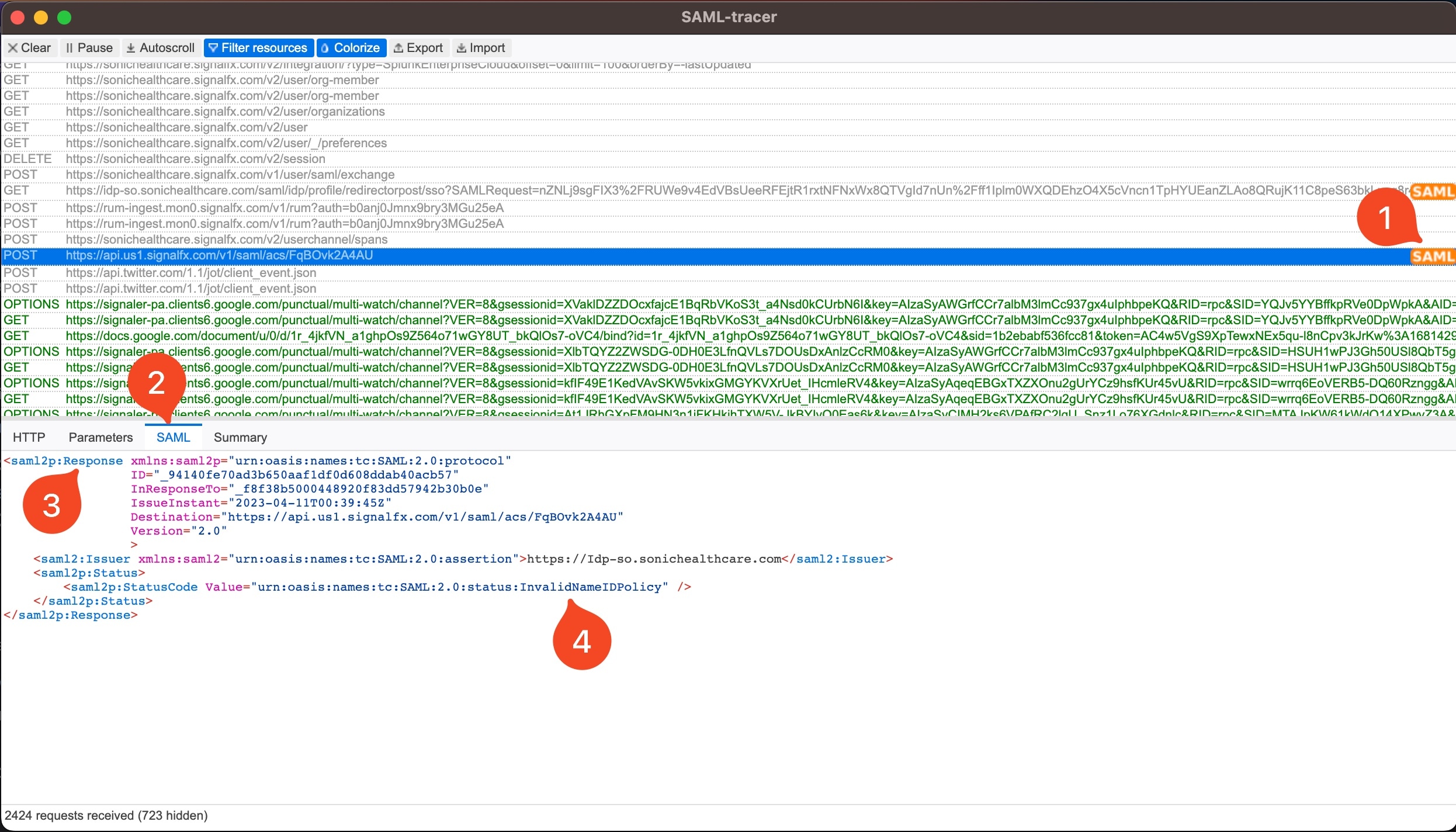This screenshot has width=1456, height=832.
Task: Toggle the Filter resources button
Action: 258,48
